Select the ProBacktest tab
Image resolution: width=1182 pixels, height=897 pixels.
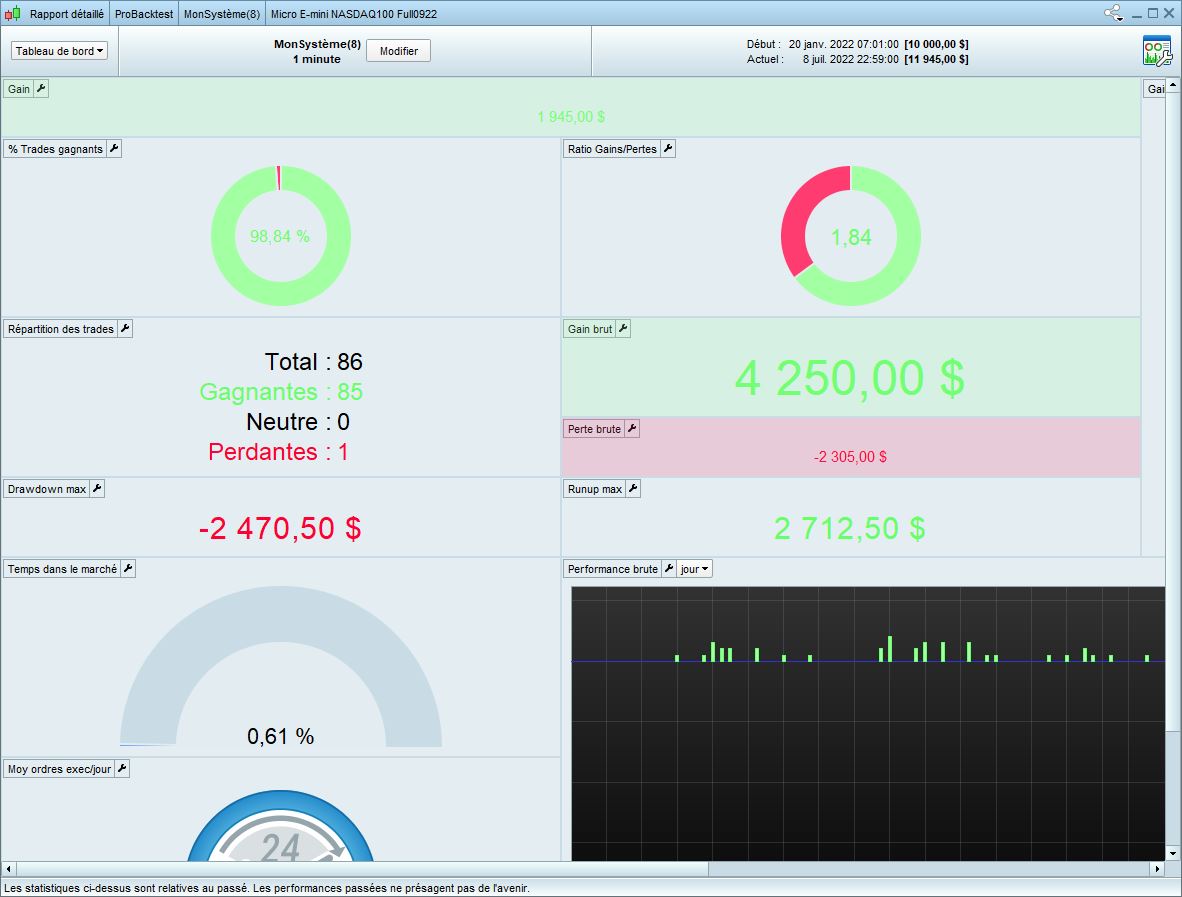click(x=144, y=14)
